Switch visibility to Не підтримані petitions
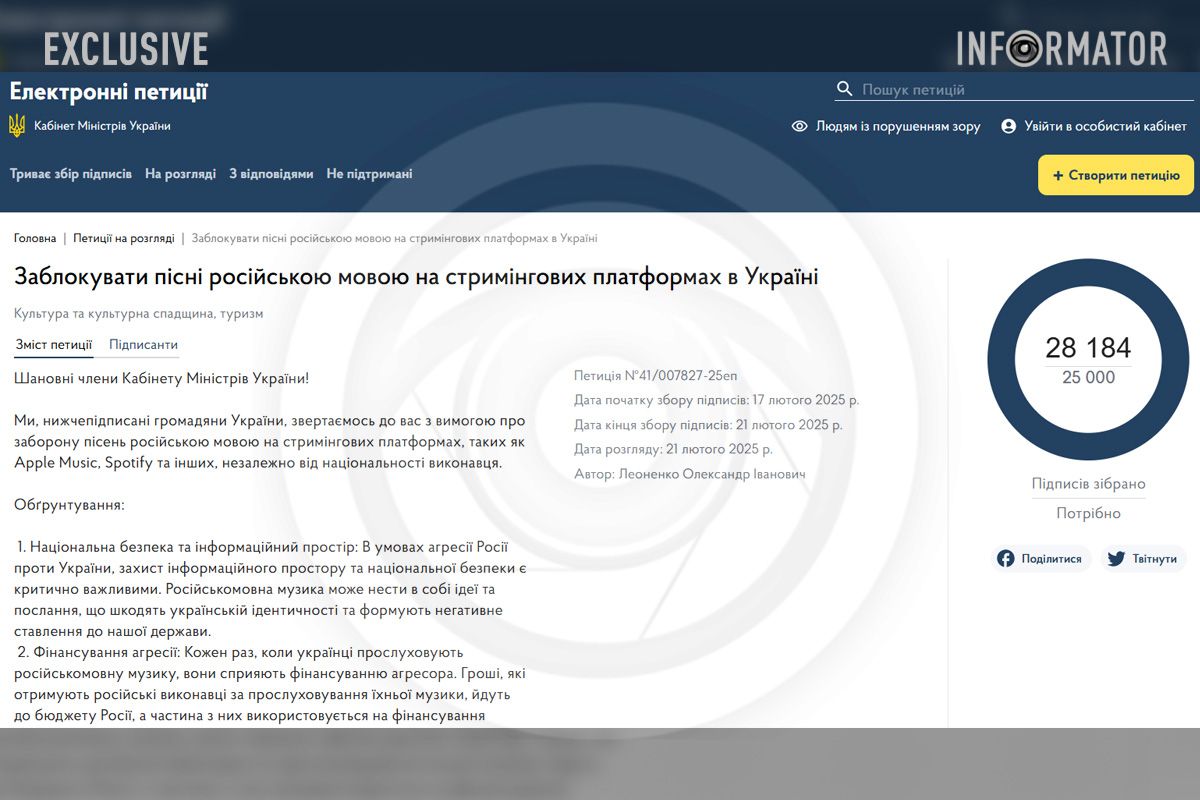This screenshot has height=800, width=1200. click(368, 172)
